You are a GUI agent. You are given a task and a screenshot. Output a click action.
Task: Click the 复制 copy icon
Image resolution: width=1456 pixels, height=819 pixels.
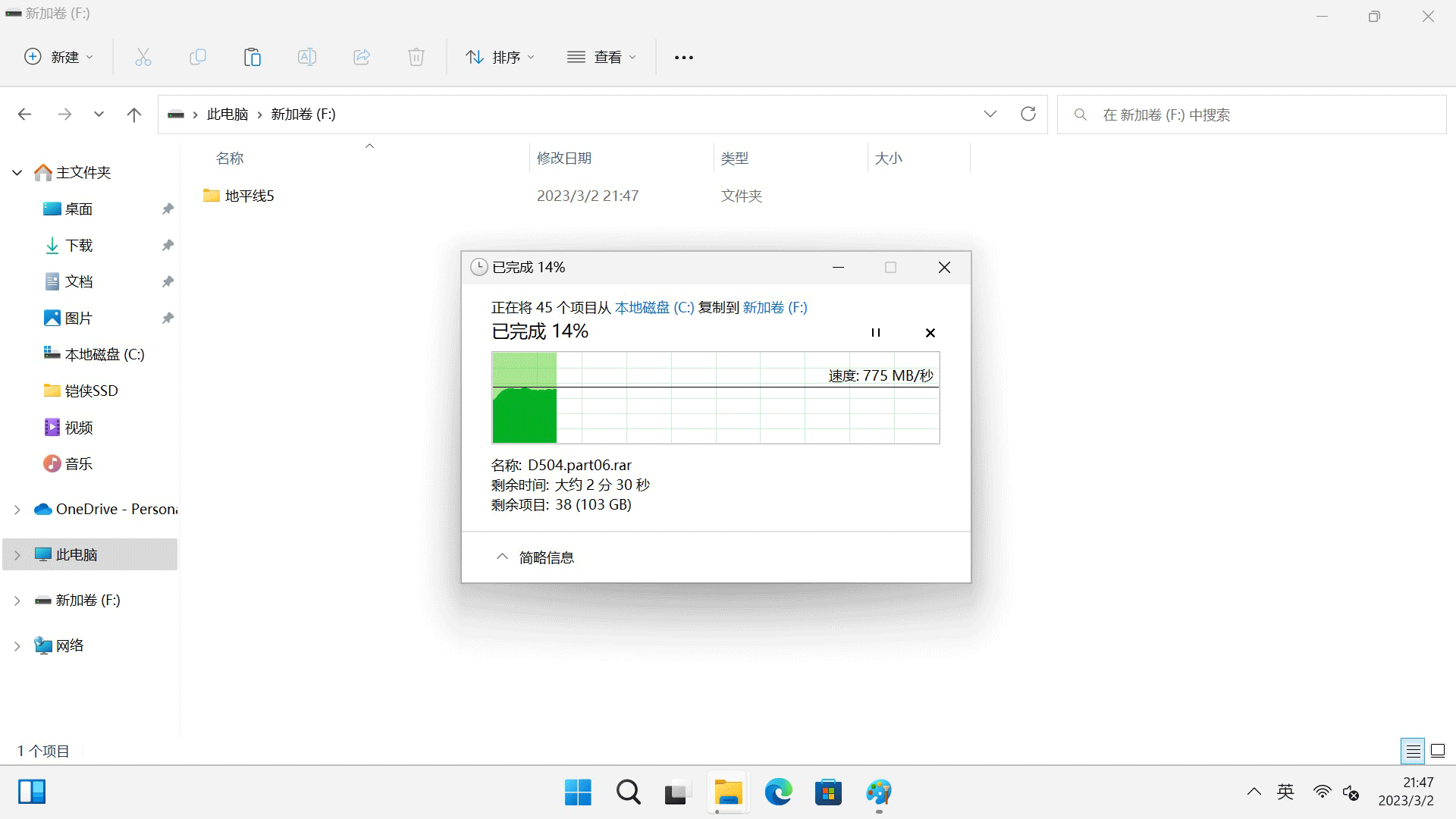pyautogui.click(x=198, y=57)
